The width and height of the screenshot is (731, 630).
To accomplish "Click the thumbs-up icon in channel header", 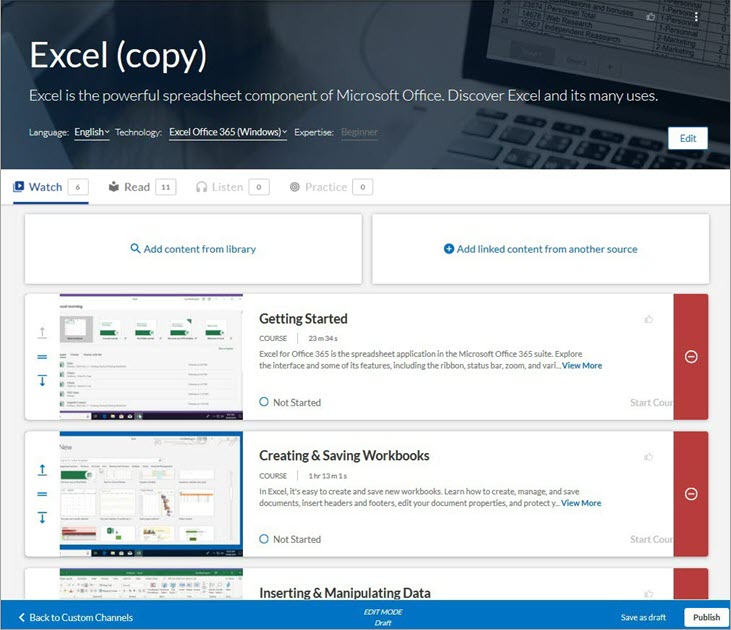I will pyautogui.click(x=651, y=17).
